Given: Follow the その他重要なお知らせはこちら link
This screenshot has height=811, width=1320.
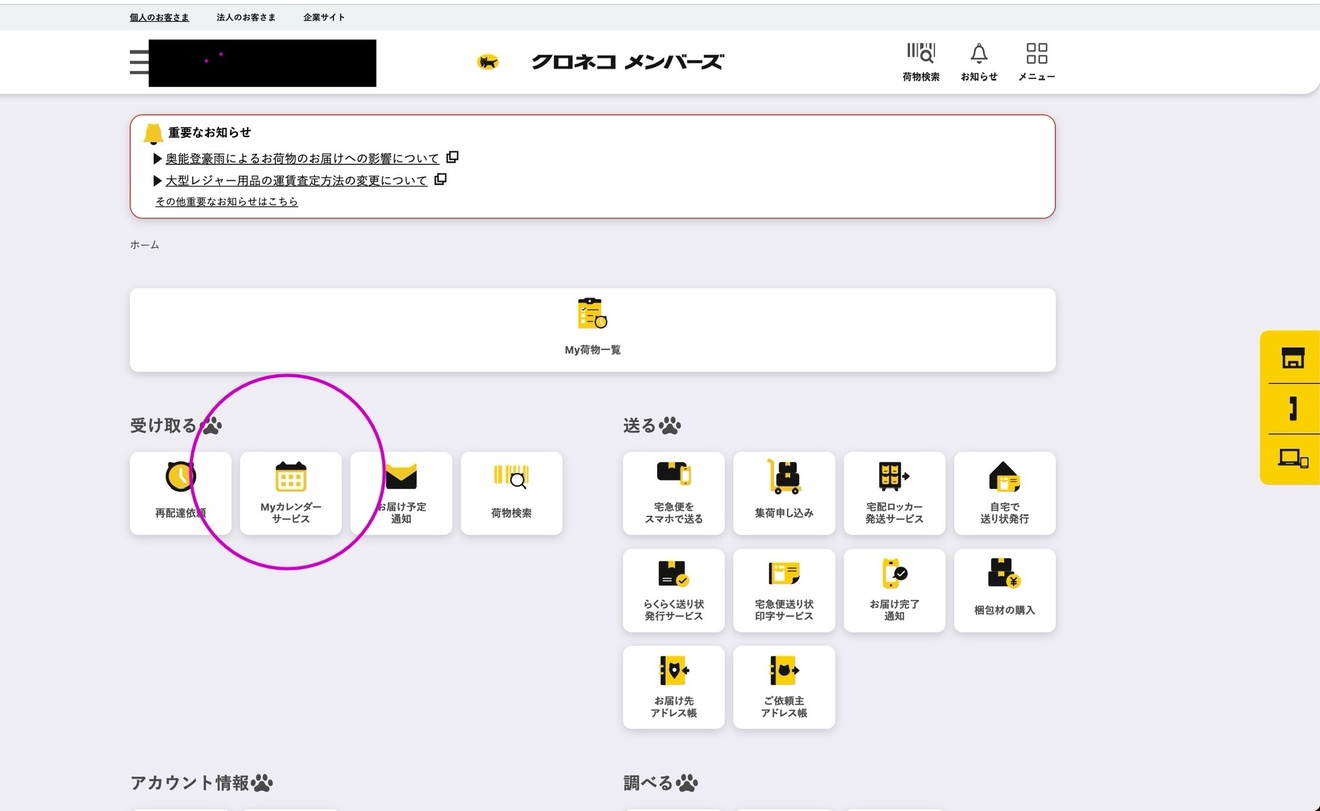Looking at the screenshot, I should click(226, 201).
